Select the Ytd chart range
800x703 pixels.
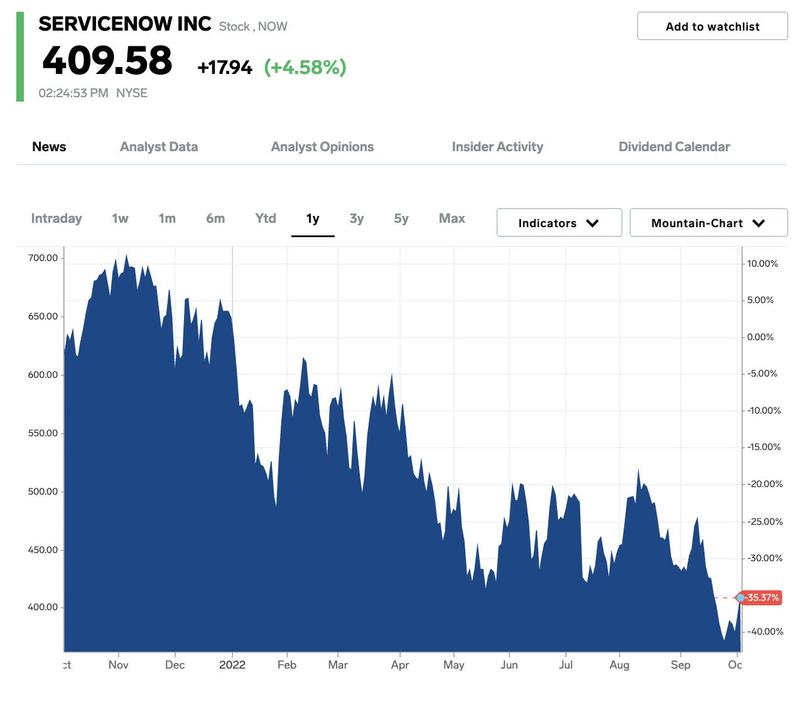coord(265,218)
